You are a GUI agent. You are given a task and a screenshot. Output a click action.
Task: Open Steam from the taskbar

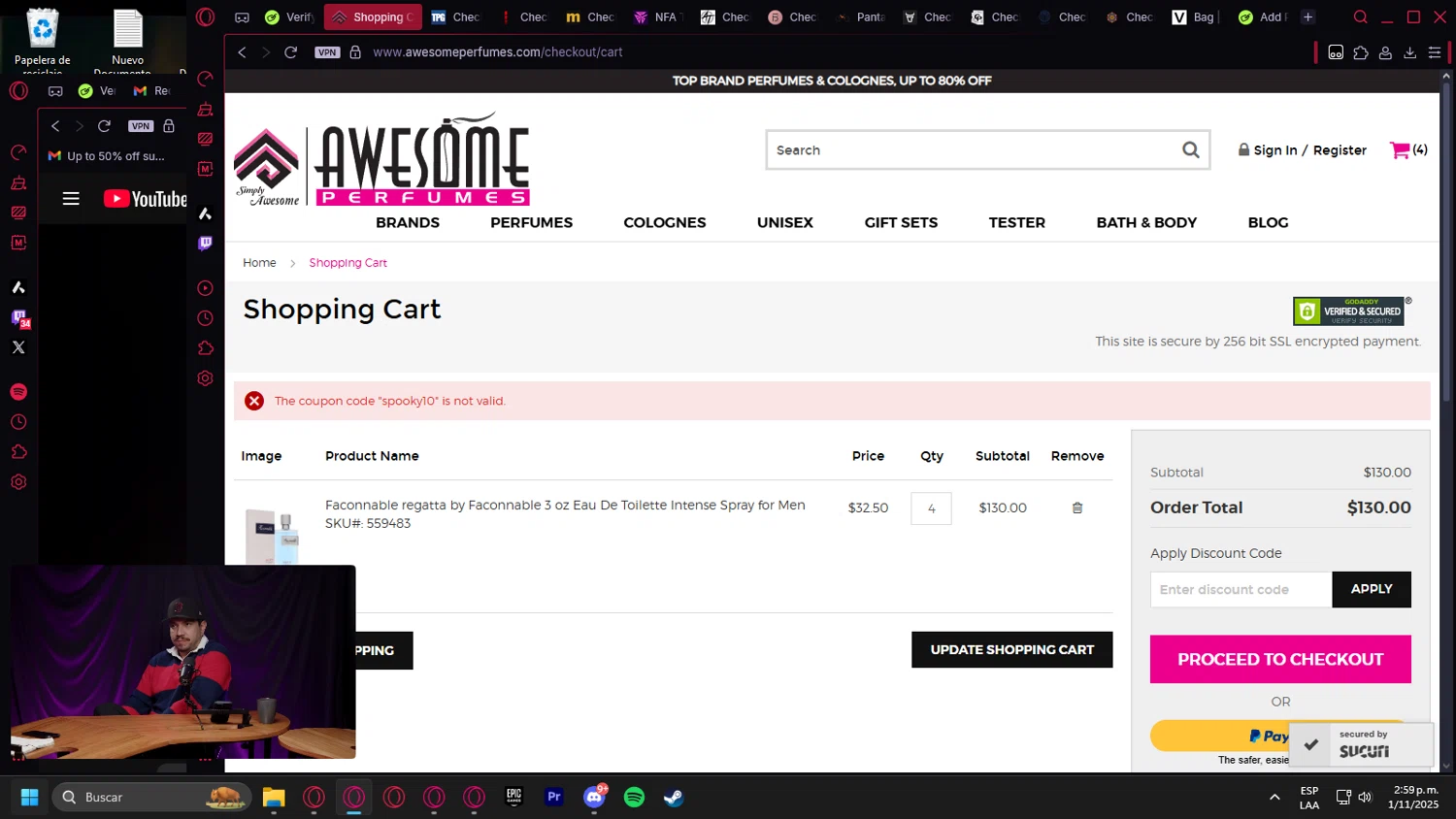point(674,797)
